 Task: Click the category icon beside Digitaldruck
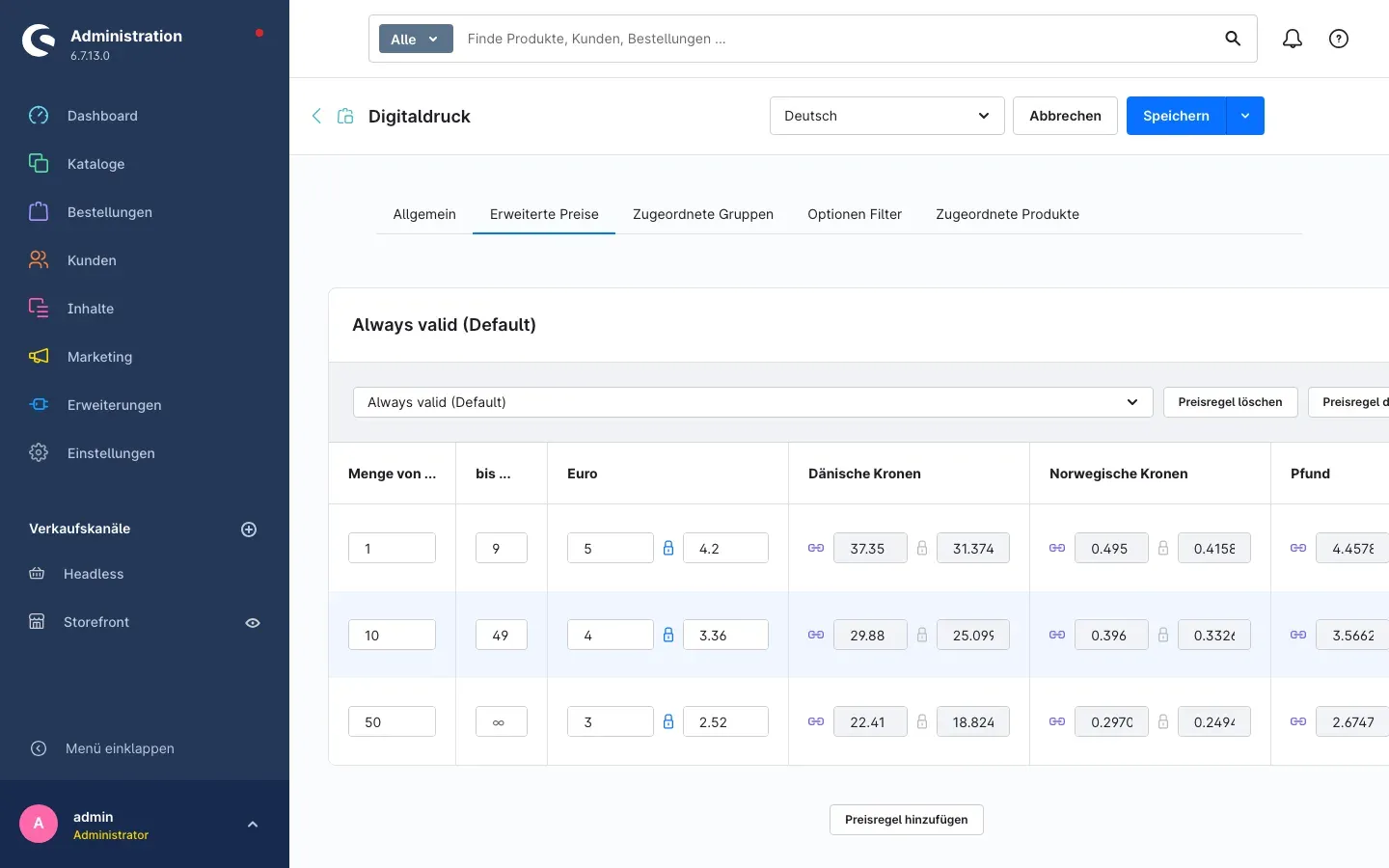[x=345, y=116]
